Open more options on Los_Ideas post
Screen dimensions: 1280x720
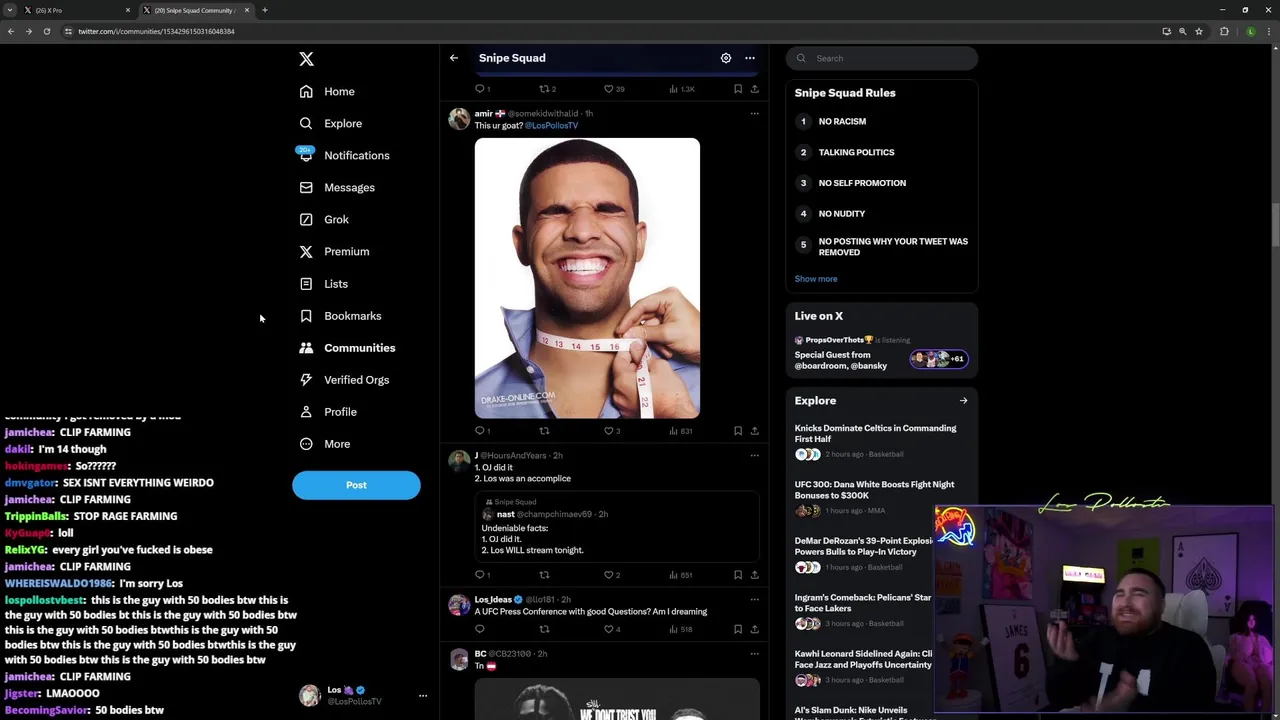click(x=754, y=599)
